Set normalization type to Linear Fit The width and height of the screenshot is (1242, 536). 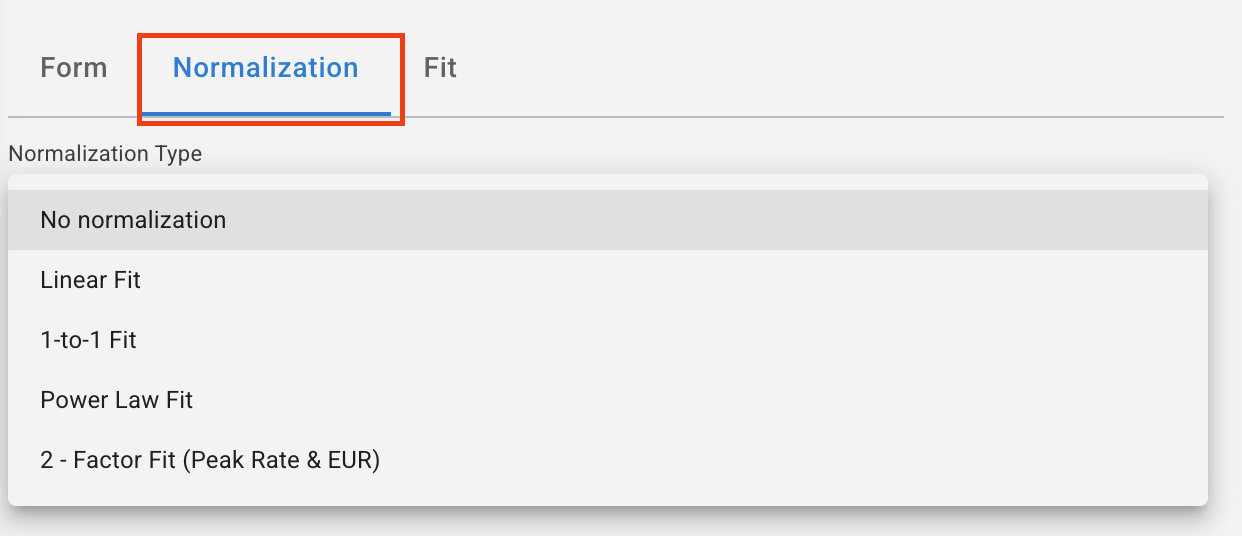tap(90, 280)
